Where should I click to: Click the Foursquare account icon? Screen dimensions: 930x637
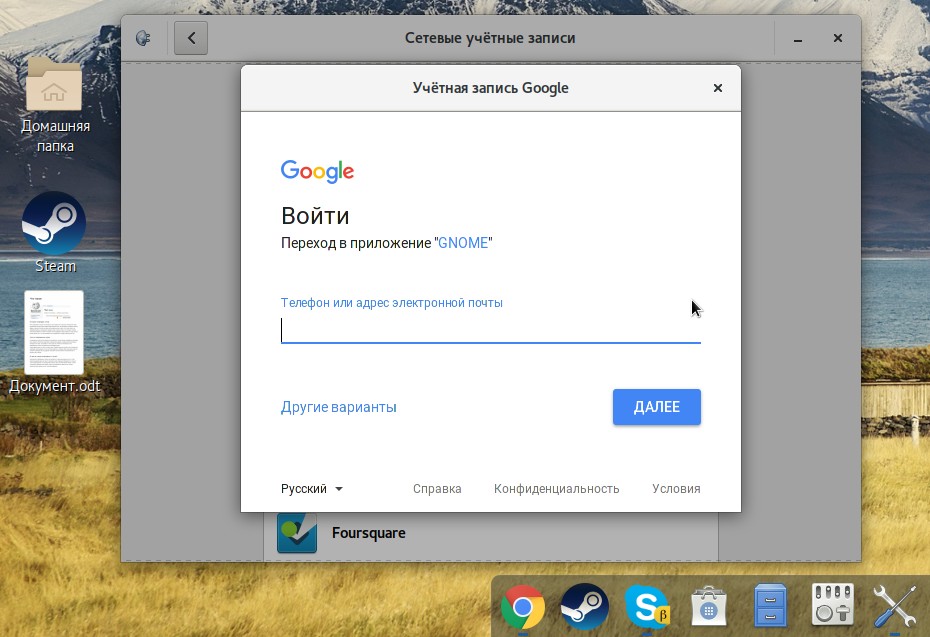pyautogui.click(x=297, y=533)
